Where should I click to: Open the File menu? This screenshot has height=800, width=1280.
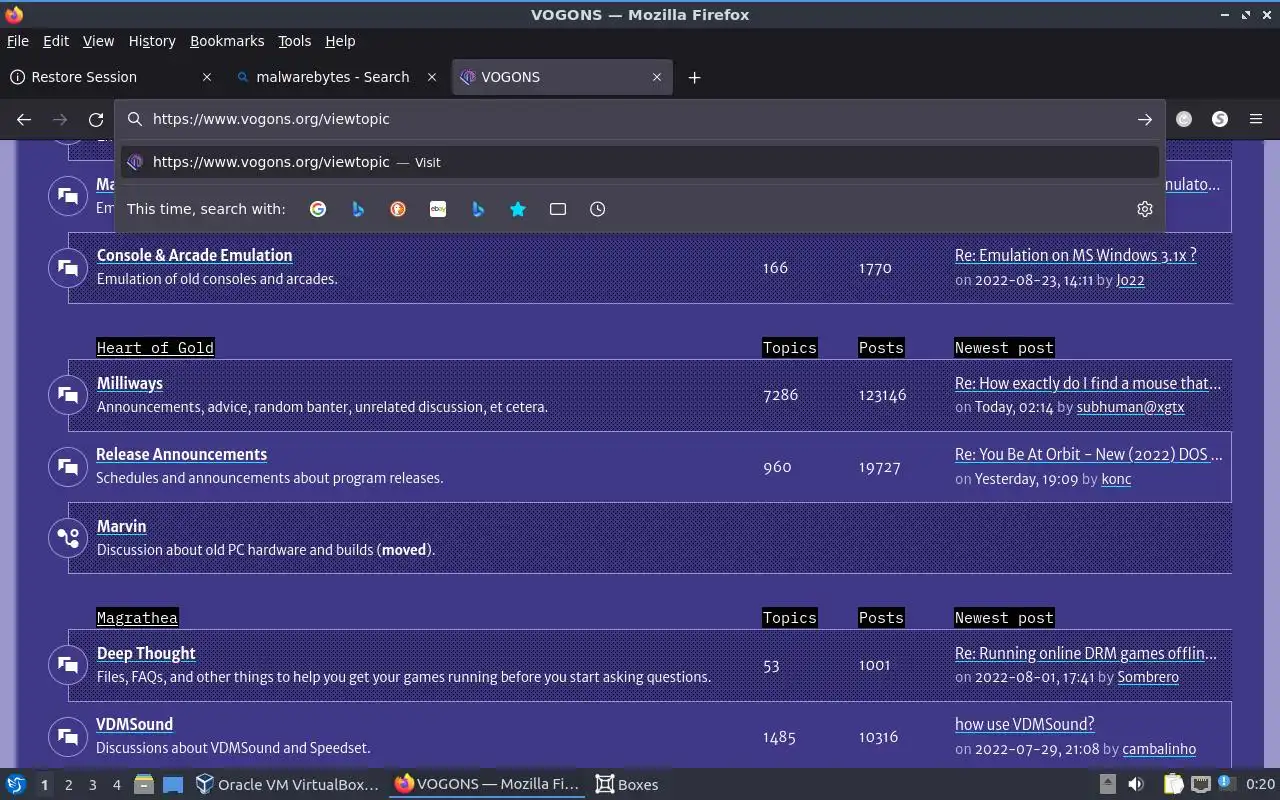[x=18, y=41]
